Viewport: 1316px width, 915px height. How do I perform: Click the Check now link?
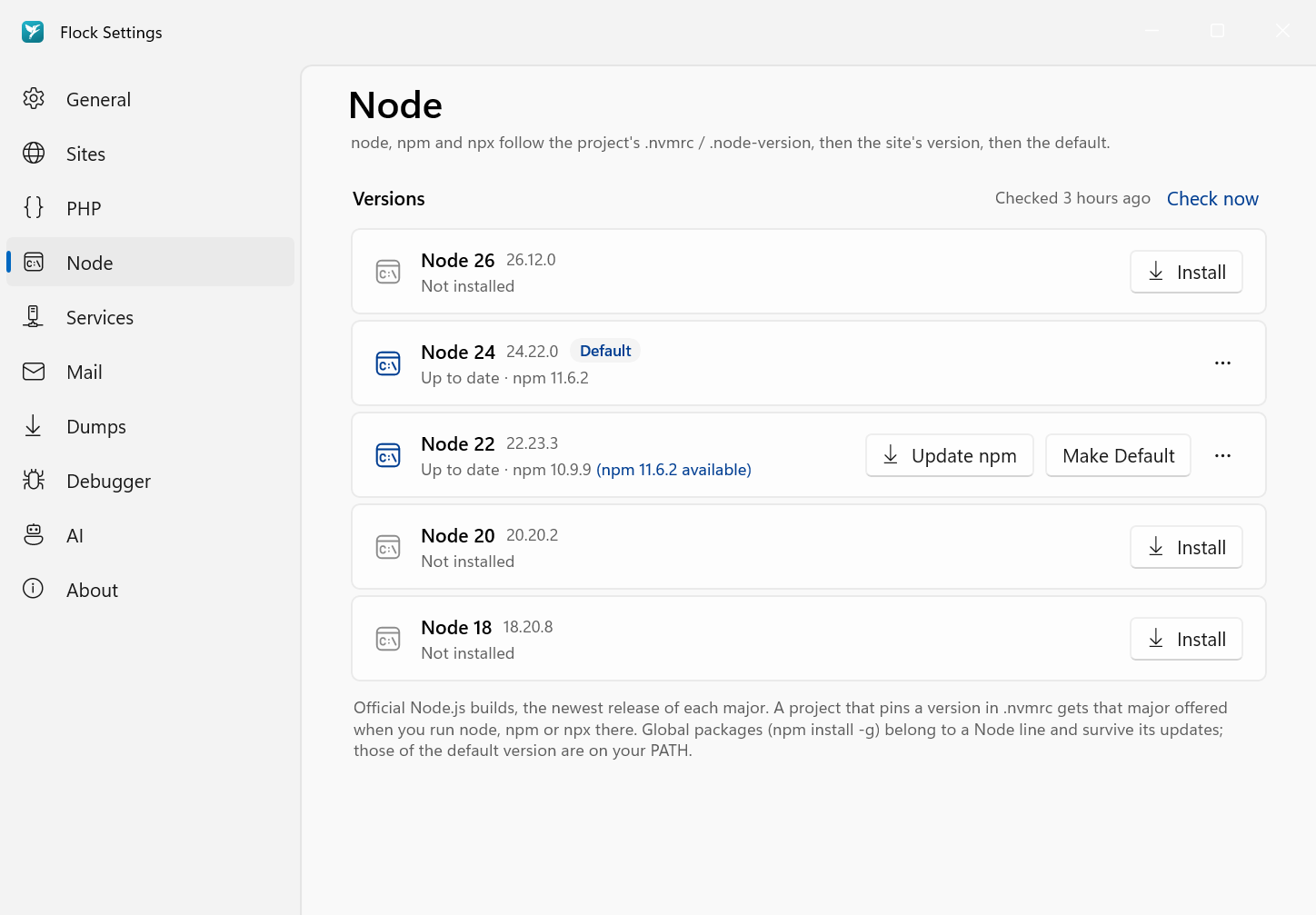[x=1212, y=199]
